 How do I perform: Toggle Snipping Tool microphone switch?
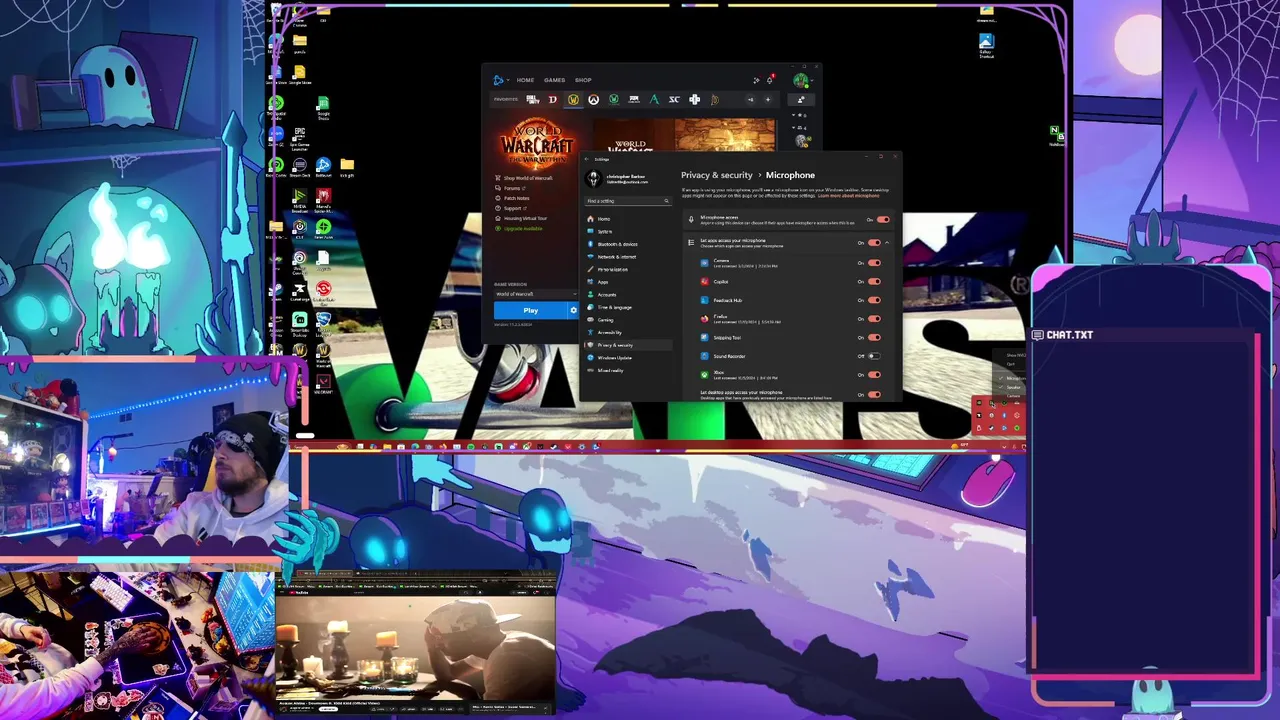[874, 337]
